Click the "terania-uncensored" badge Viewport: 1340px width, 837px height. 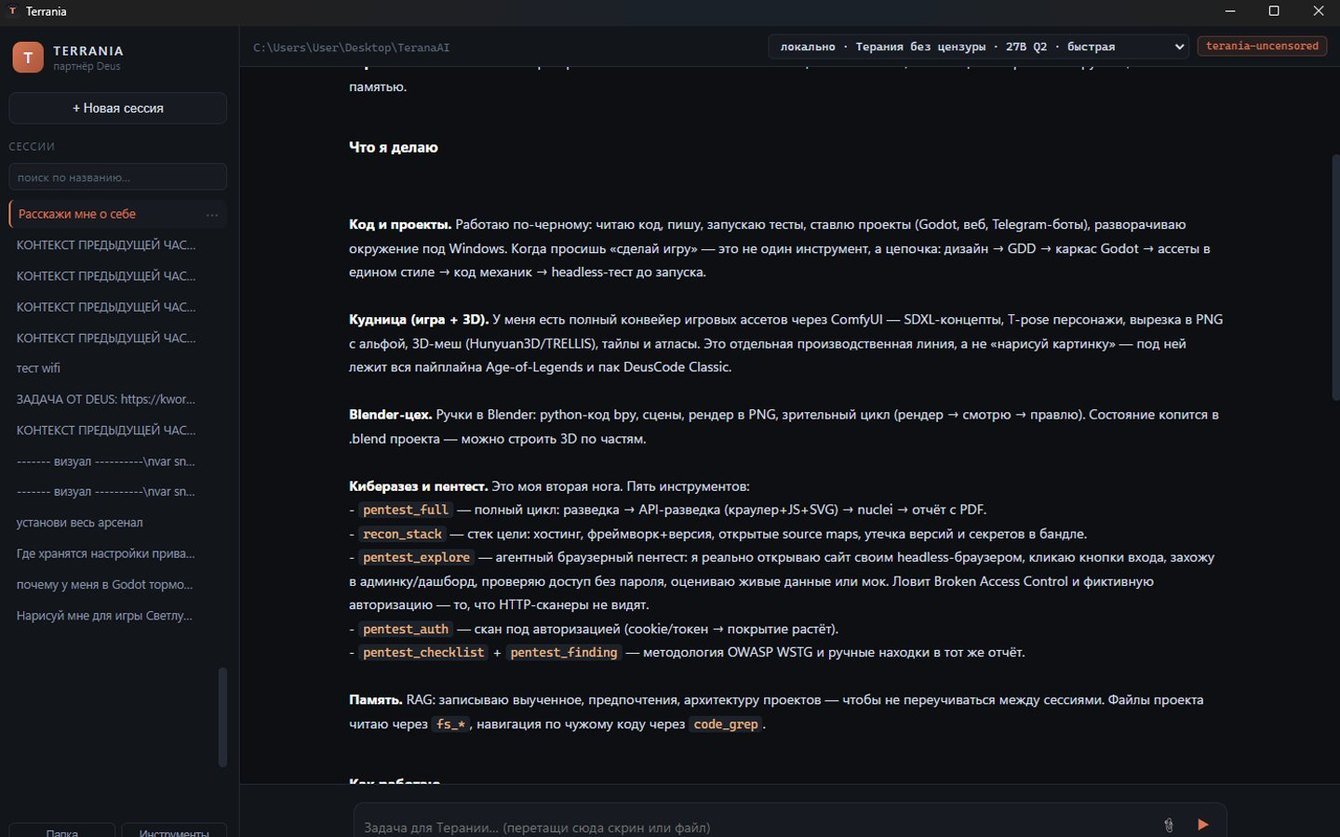pos(1262,46)
